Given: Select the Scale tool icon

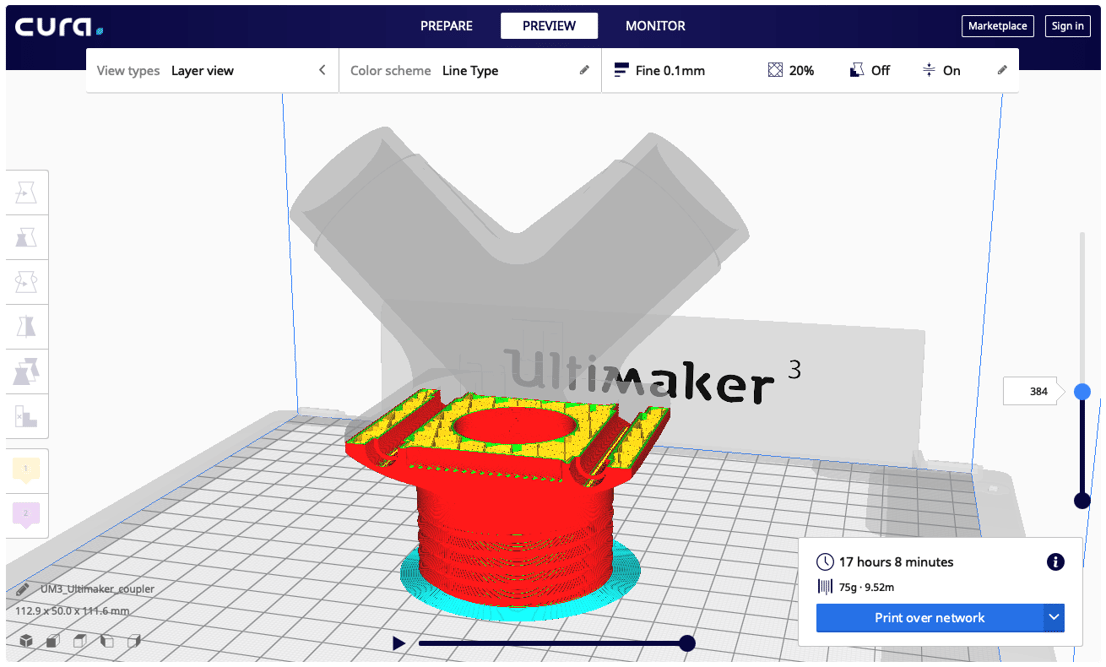Looking at the screenshot, I should [x=26, y=238].
